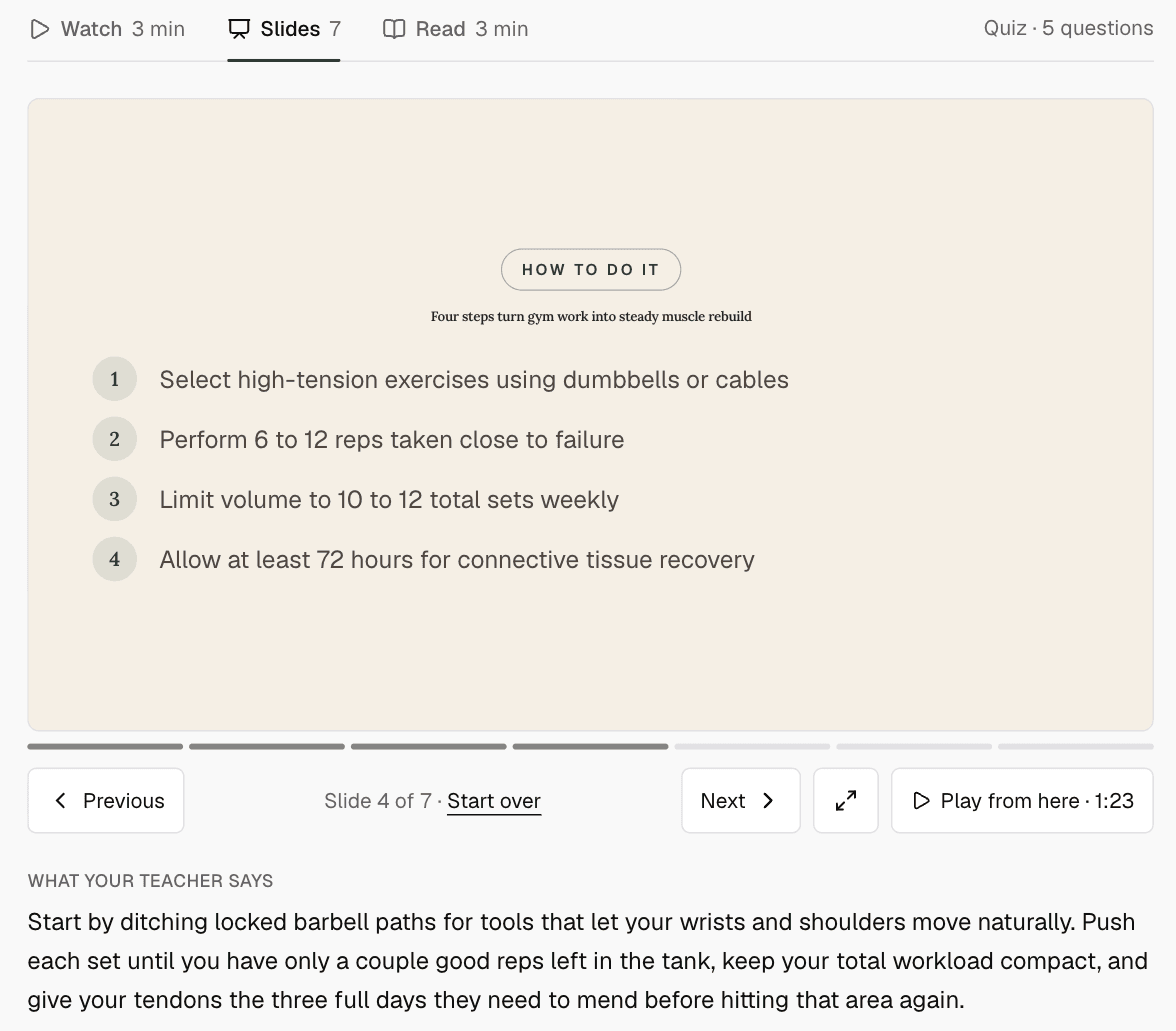Click 'Allow at least 72 hours' step text
The width and height of the screenshot is (1176, 1031).
pos(457,559)
